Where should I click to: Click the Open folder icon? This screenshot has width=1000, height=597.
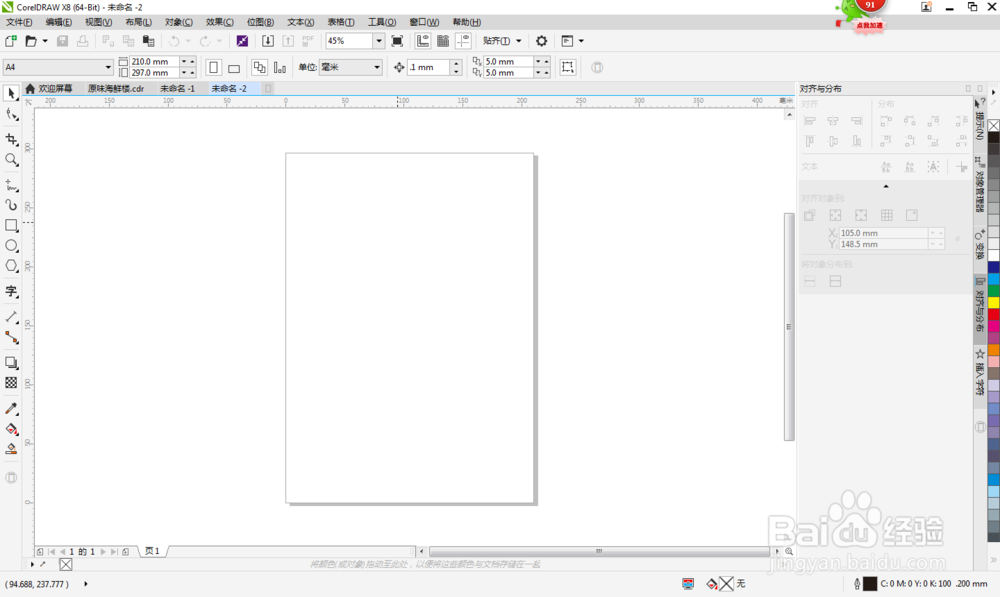[x=31, y=41]
